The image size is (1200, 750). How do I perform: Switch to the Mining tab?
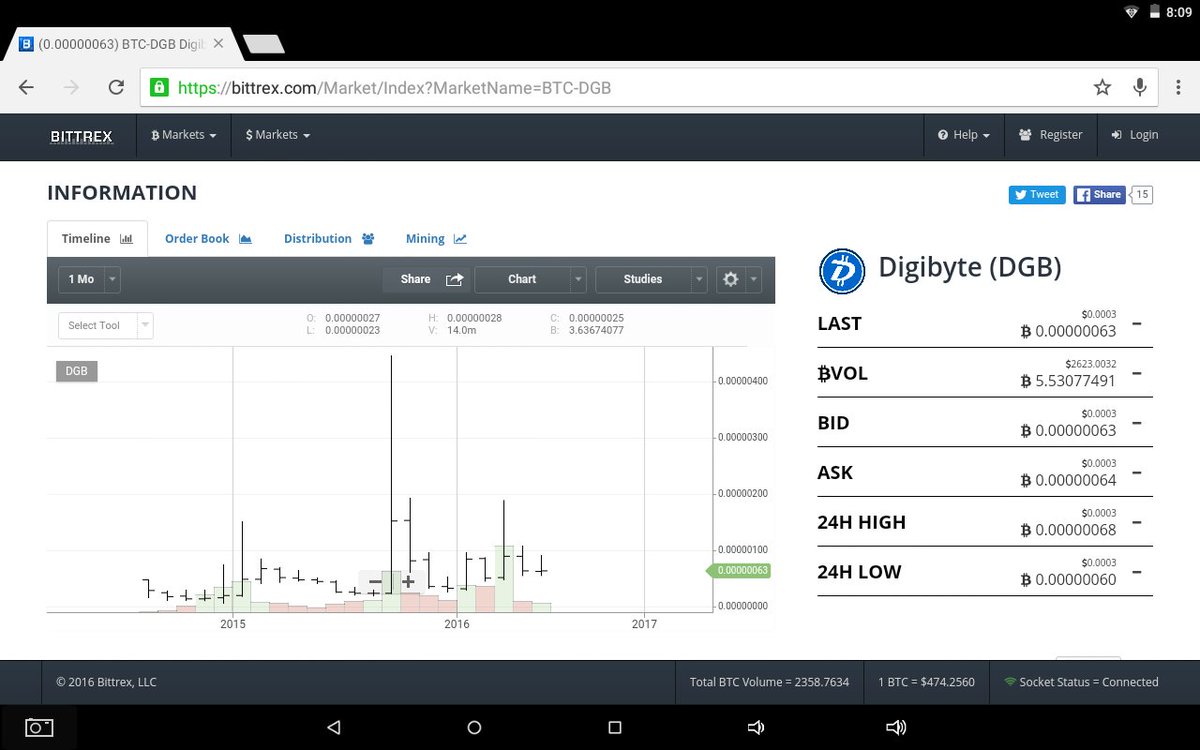click(x=436, y=238)
